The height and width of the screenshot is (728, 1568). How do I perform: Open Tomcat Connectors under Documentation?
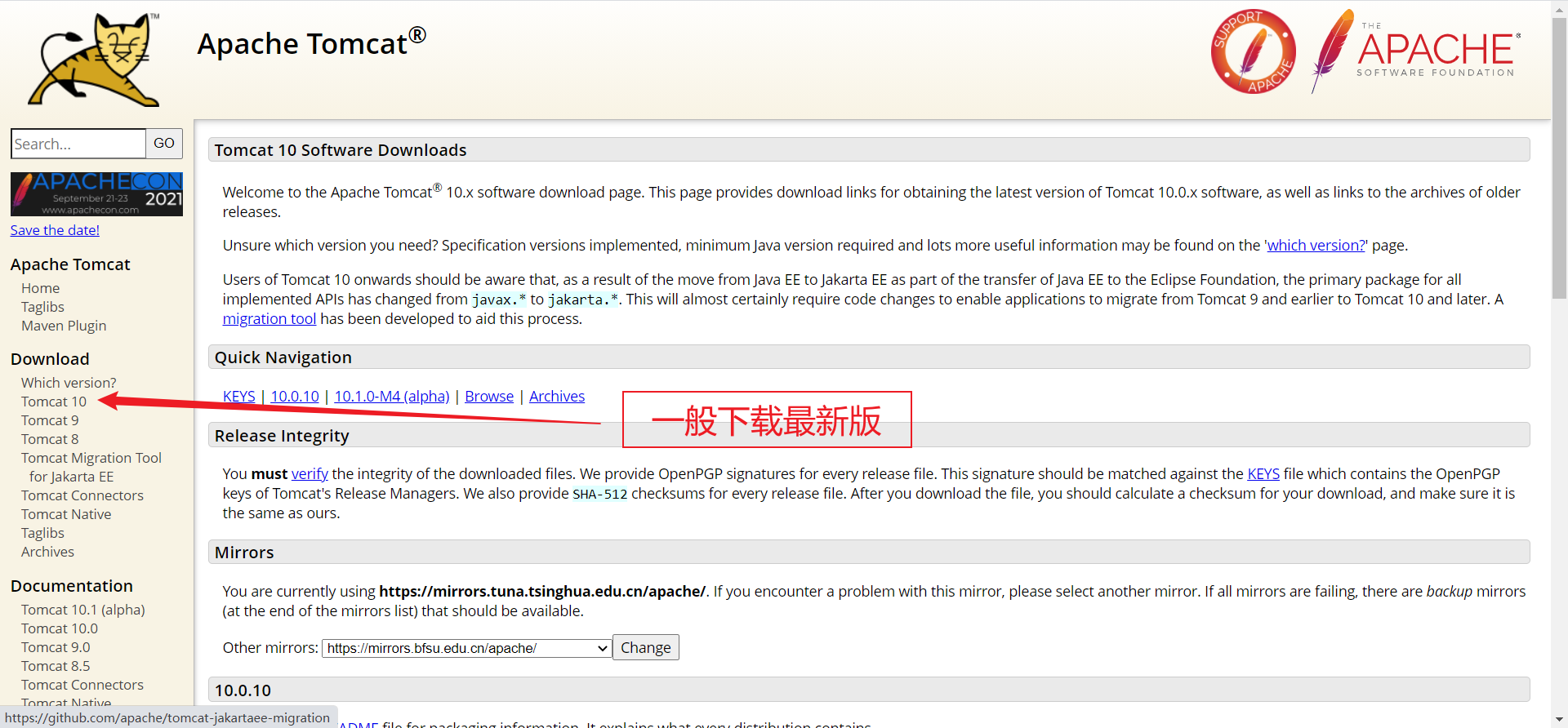82,685
